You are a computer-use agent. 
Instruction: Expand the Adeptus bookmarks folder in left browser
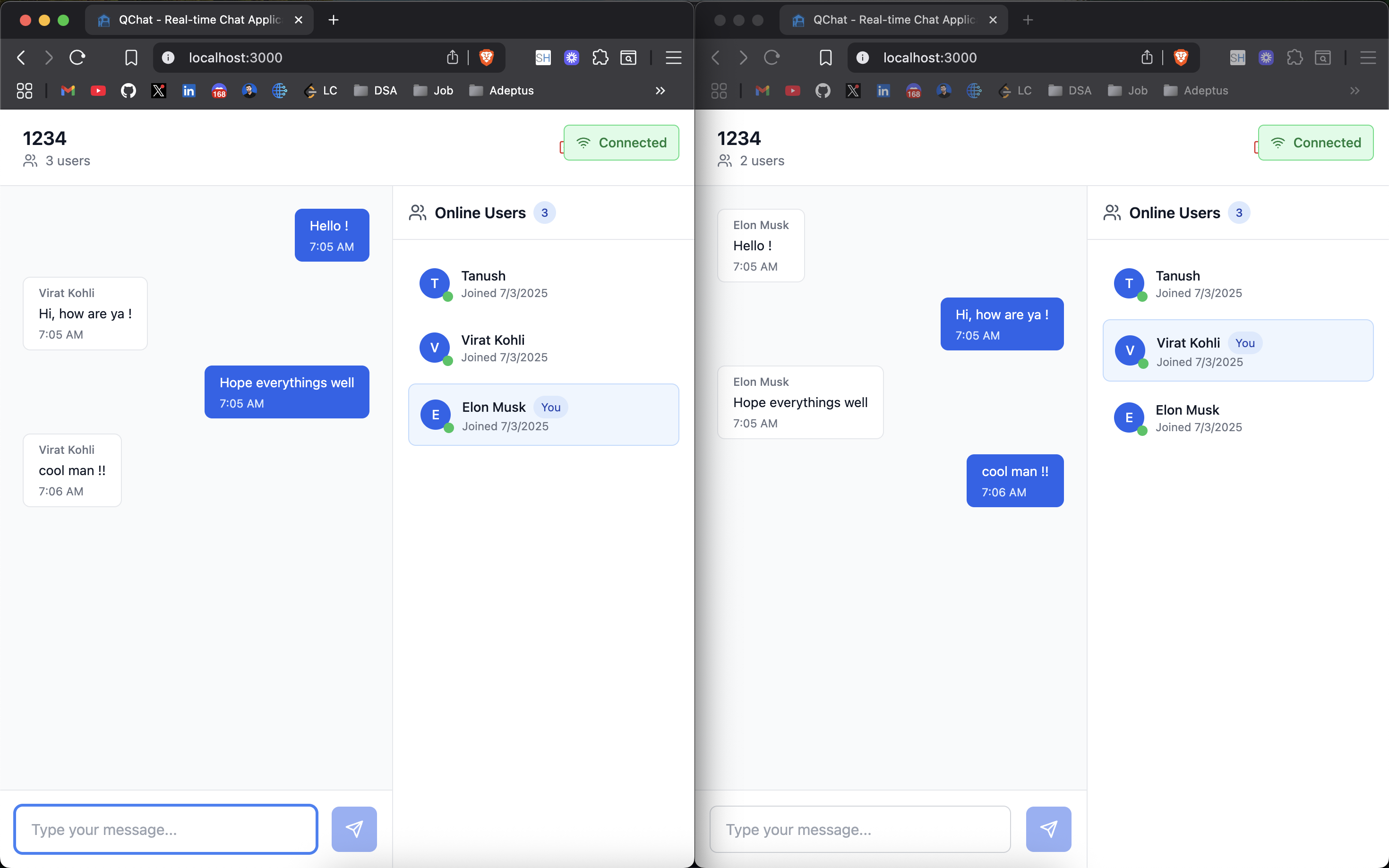[x=501, y=91]
